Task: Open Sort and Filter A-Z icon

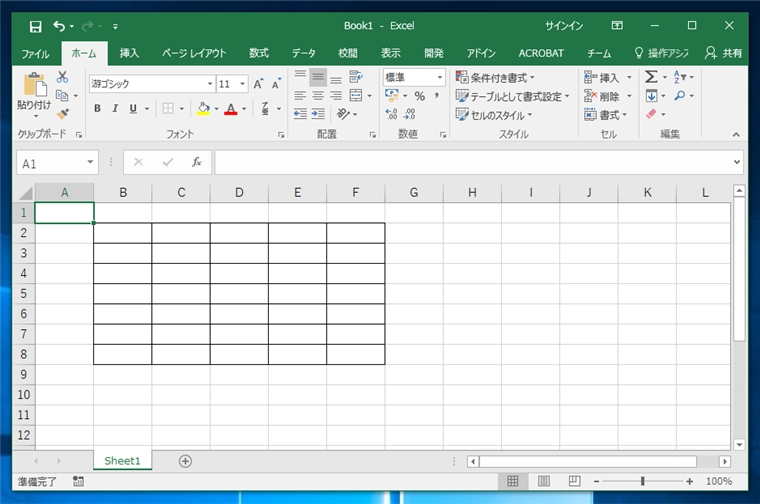Action: tap(680, 77)
